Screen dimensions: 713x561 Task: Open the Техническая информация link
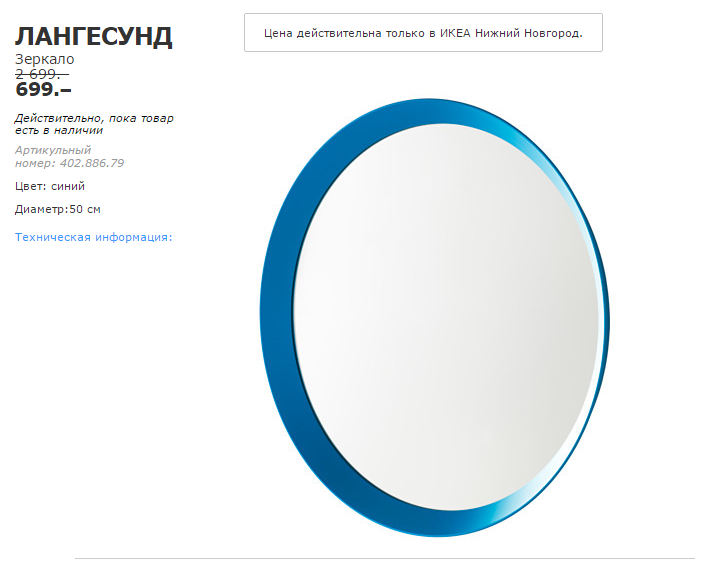[94, 237]
